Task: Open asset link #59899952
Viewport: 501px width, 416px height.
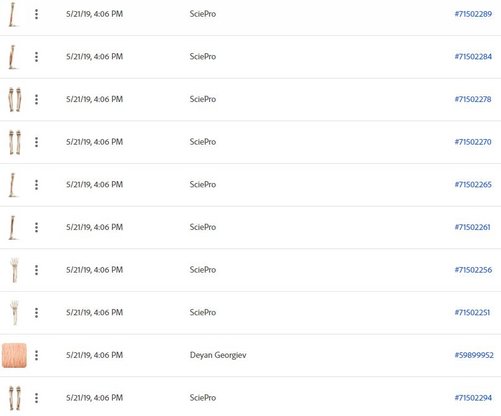Action: (x=474, y=355)
